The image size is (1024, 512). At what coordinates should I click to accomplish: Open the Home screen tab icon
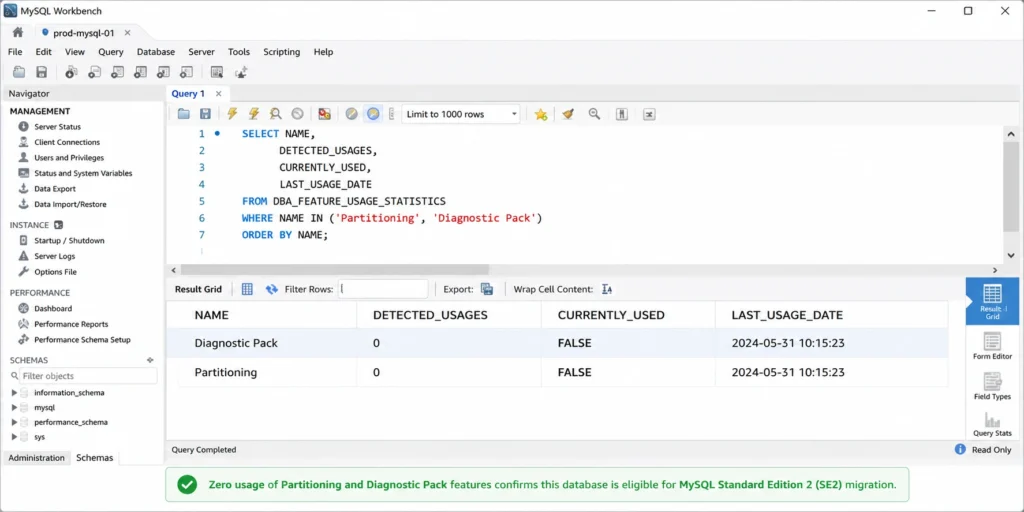[18, 32]
